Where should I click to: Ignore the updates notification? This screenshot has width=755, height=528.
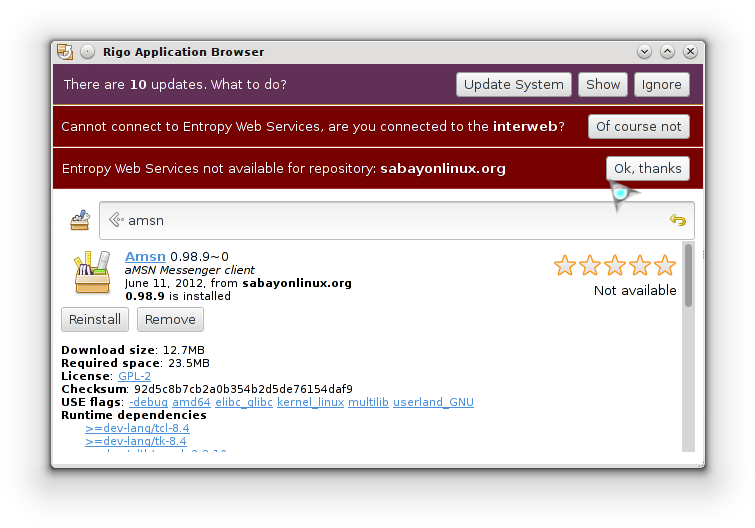coord(662,85)
